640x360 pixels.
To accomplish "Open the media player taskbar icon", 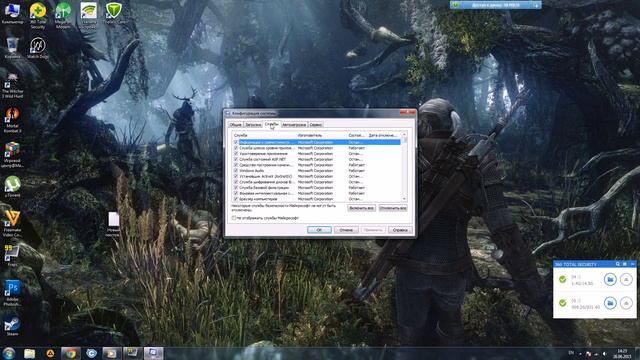I will pos(111,353).
